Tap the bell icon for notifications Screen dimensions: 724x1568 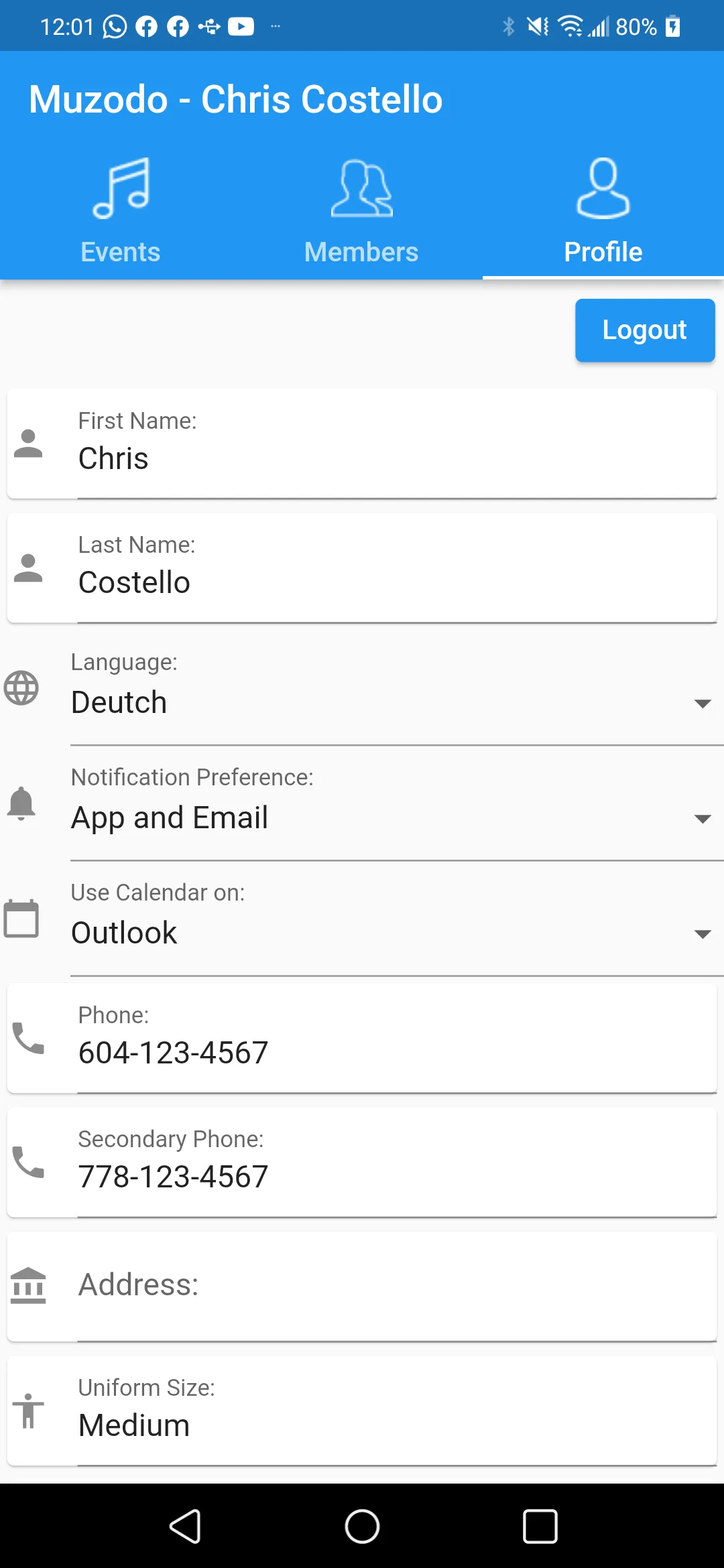pyautogui.click(x=21, y=803)
